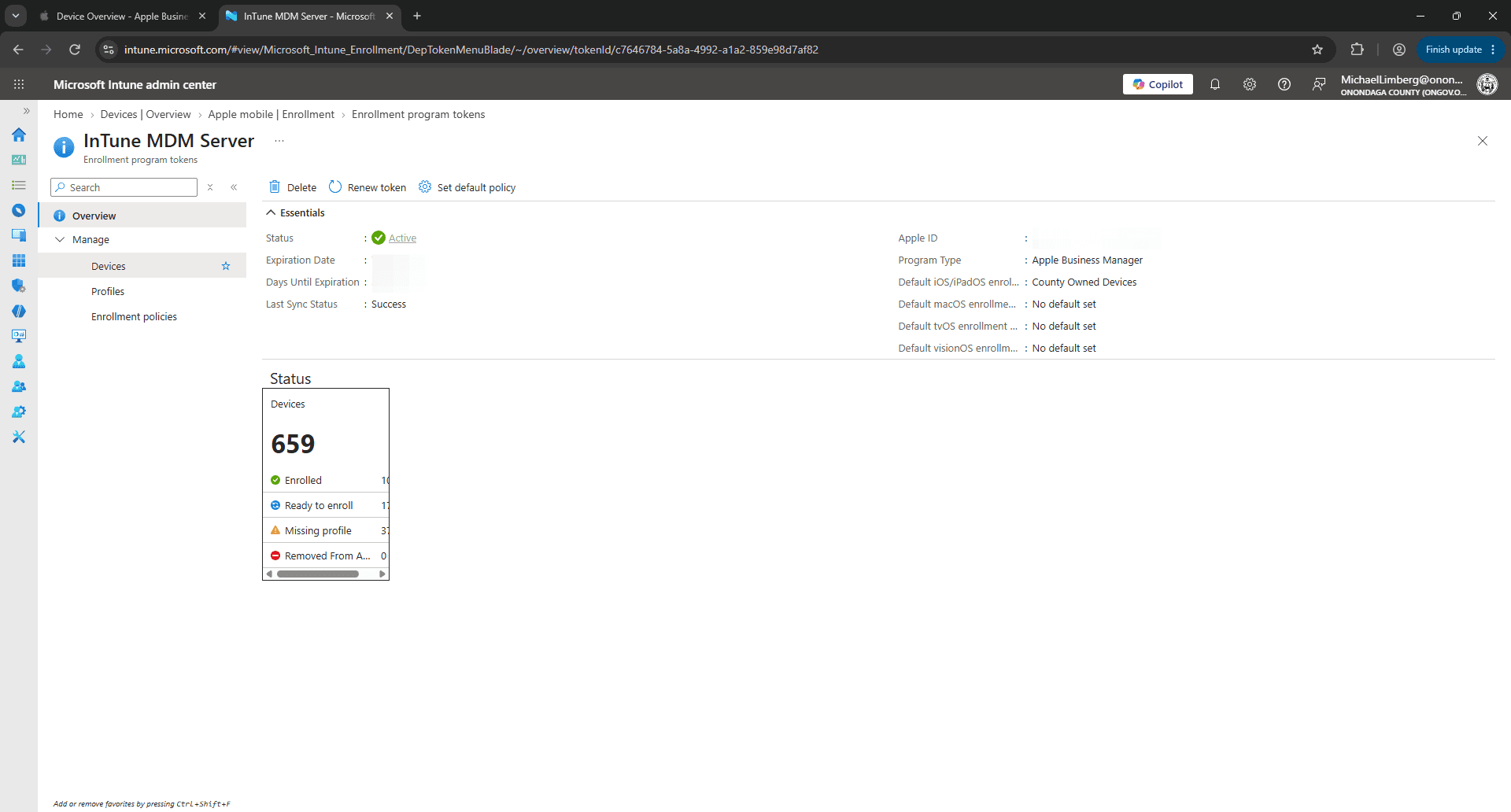Open Users icon in left rail
The image size is (1511, 812).
coord(19,361)
